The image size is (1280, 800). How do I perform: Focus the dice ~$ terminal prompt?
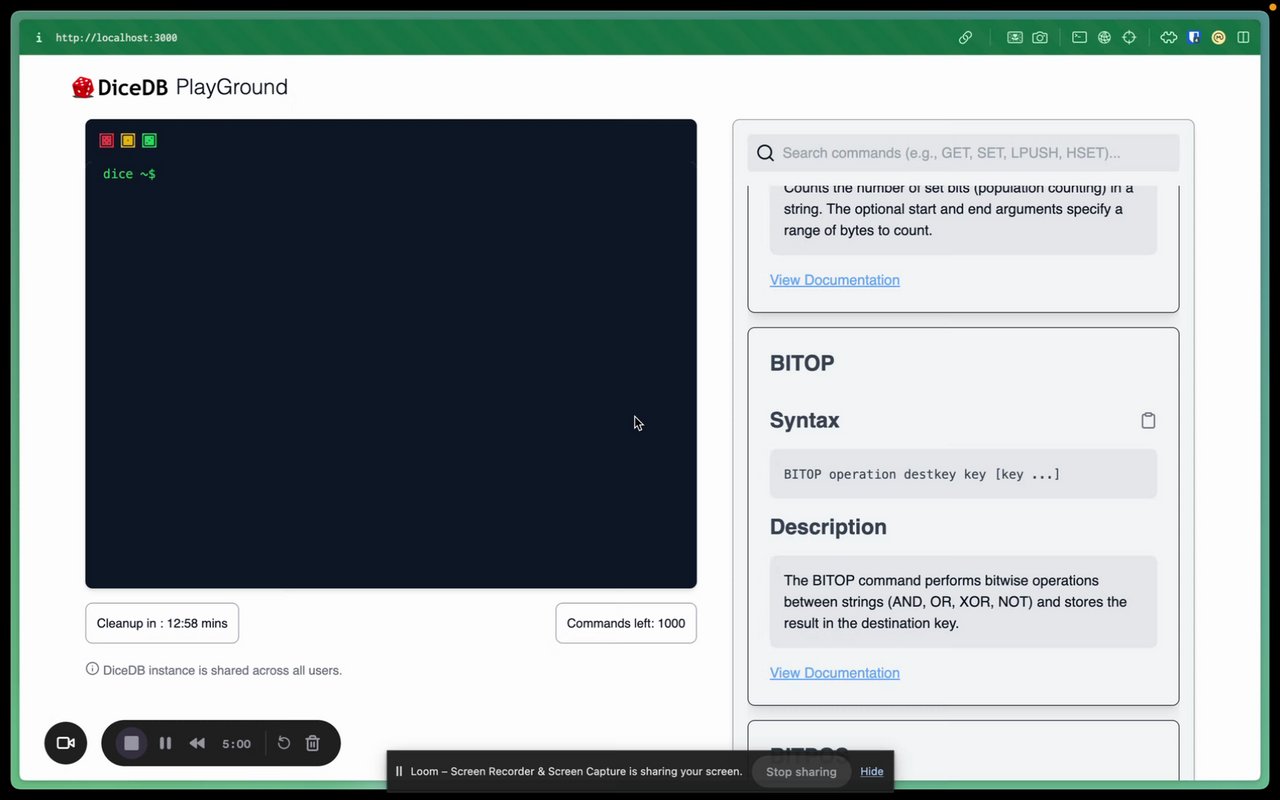(x=129, y=174)
